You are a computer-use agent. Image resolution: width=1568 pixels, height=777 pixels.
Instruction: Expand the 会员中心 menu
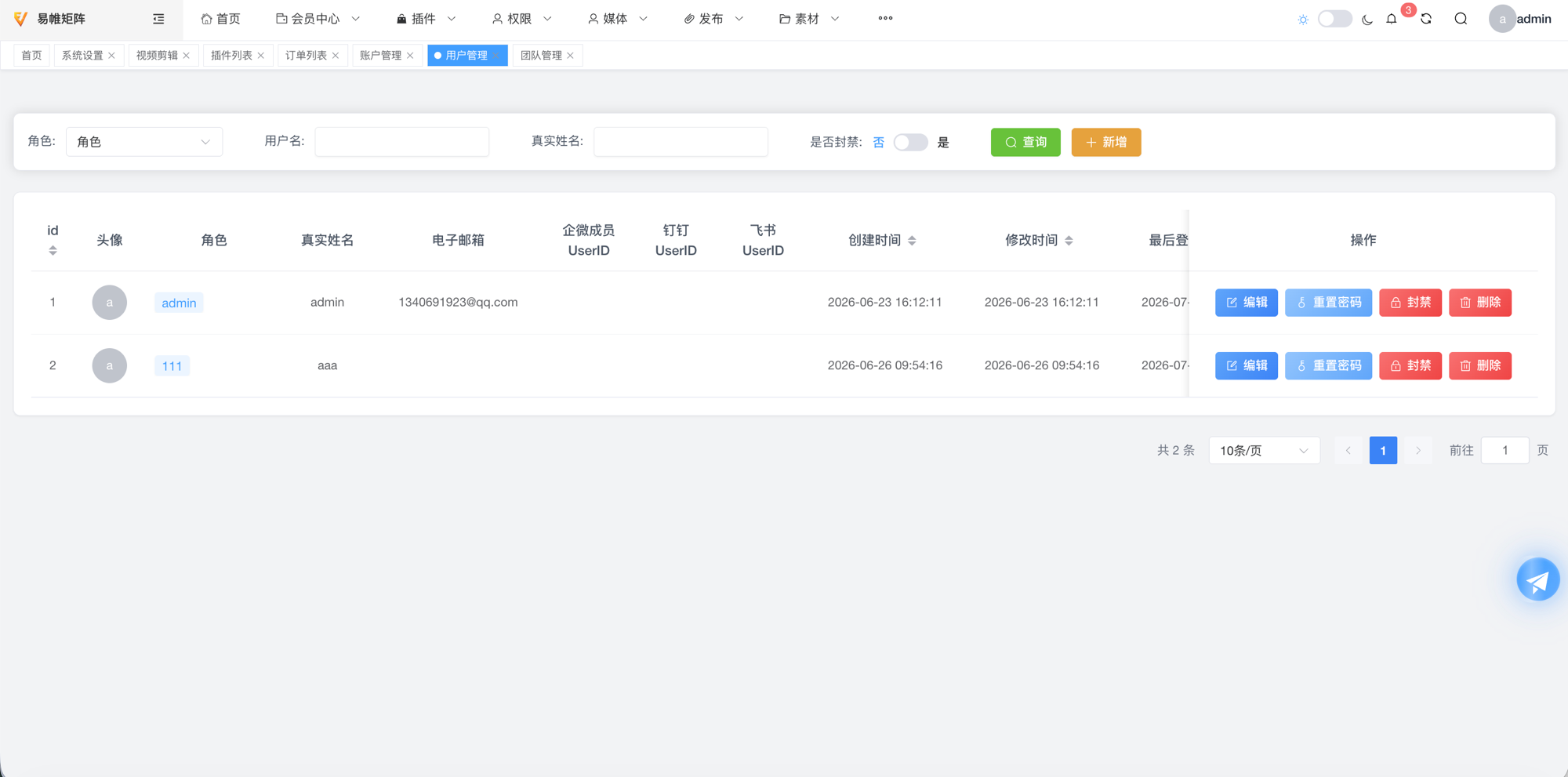[318, 19]
